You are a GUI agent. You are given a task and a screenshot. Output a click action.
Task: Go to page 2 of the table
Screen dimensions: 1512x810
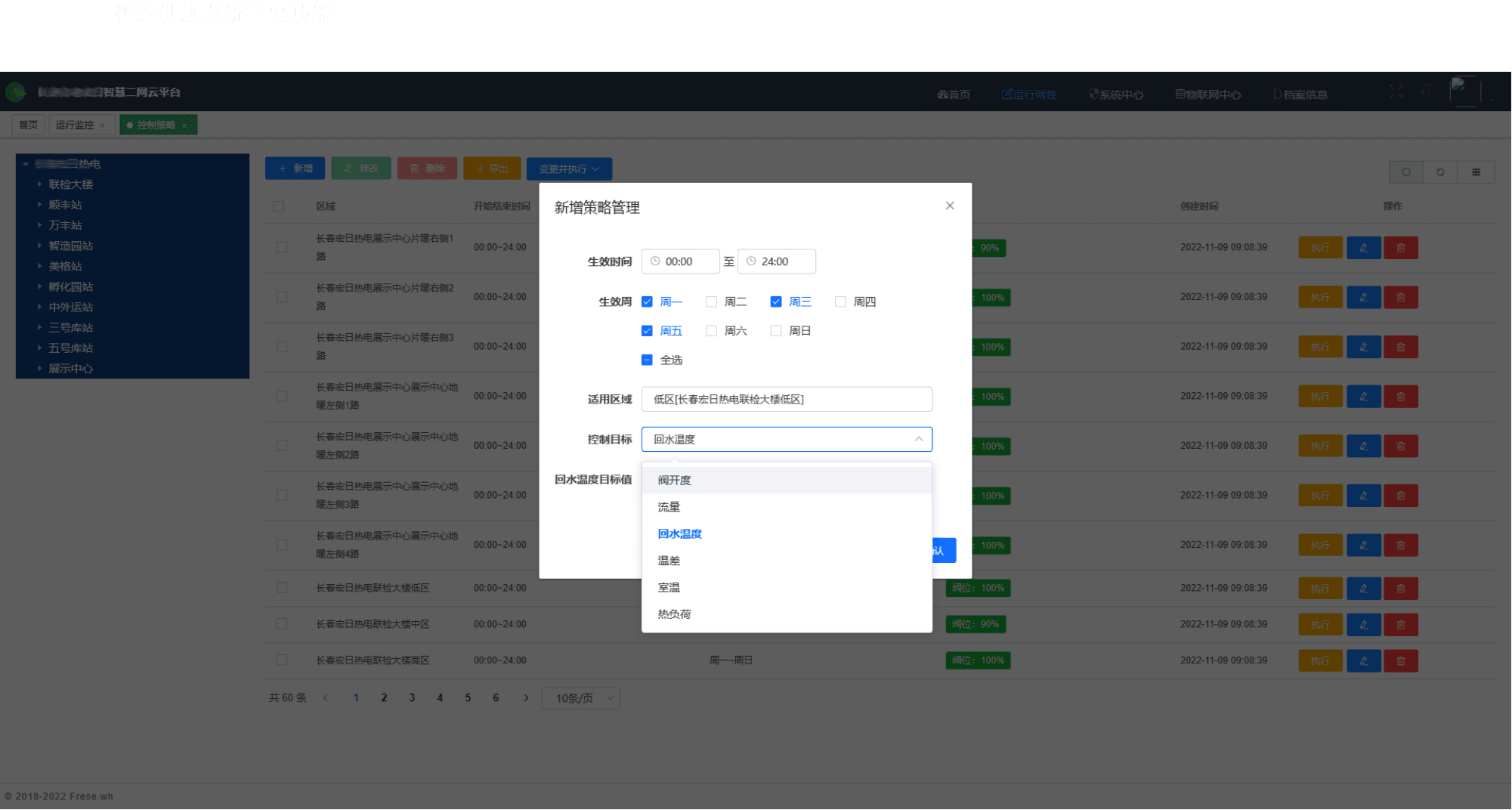coord(384,697)
